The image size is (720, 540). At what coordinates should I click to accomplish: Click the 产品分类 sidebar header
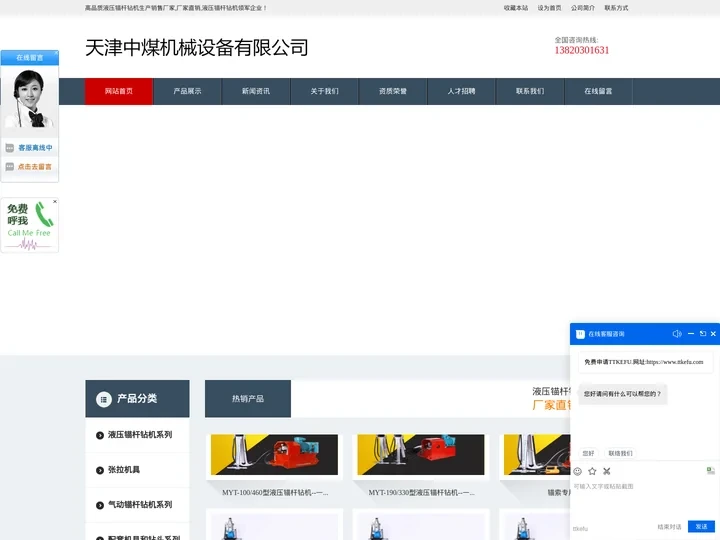point(137,399)
